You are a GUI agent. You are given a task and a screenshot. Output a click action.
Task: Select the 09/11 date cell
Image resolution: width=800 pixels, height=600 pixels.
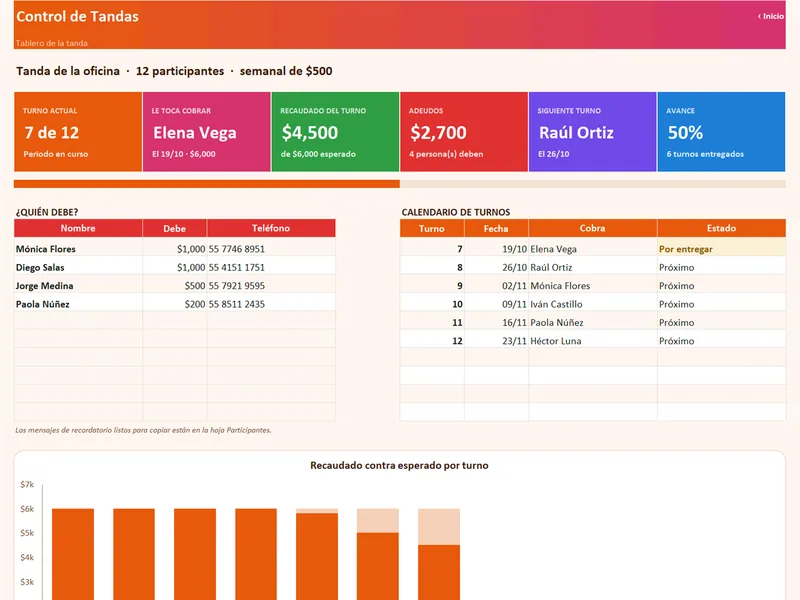[496, 304]
